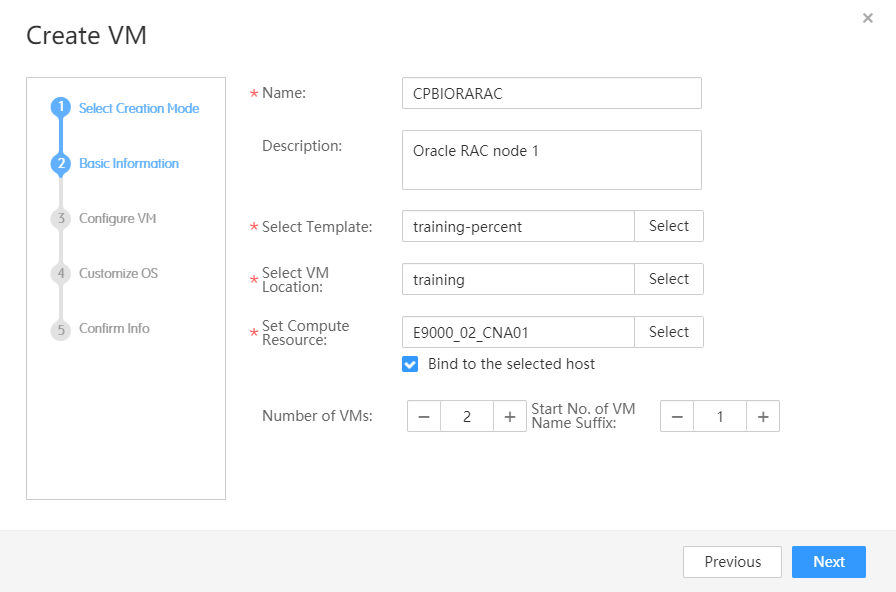Switch to the Configure VM step
Screen dimensions: 896x592
coord(118,219)
